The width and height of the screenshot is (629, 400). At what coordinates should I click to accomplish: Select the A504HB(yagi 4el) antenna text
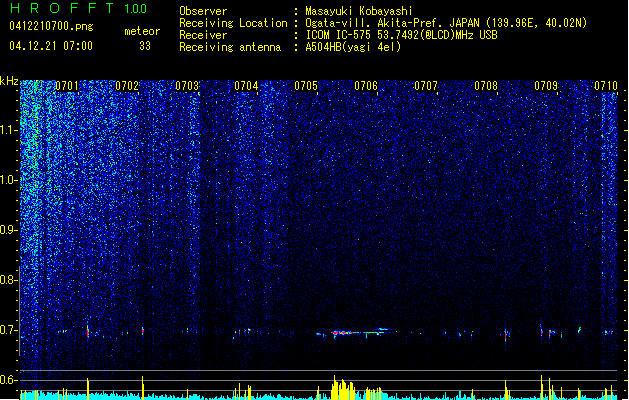click(353, 47)
